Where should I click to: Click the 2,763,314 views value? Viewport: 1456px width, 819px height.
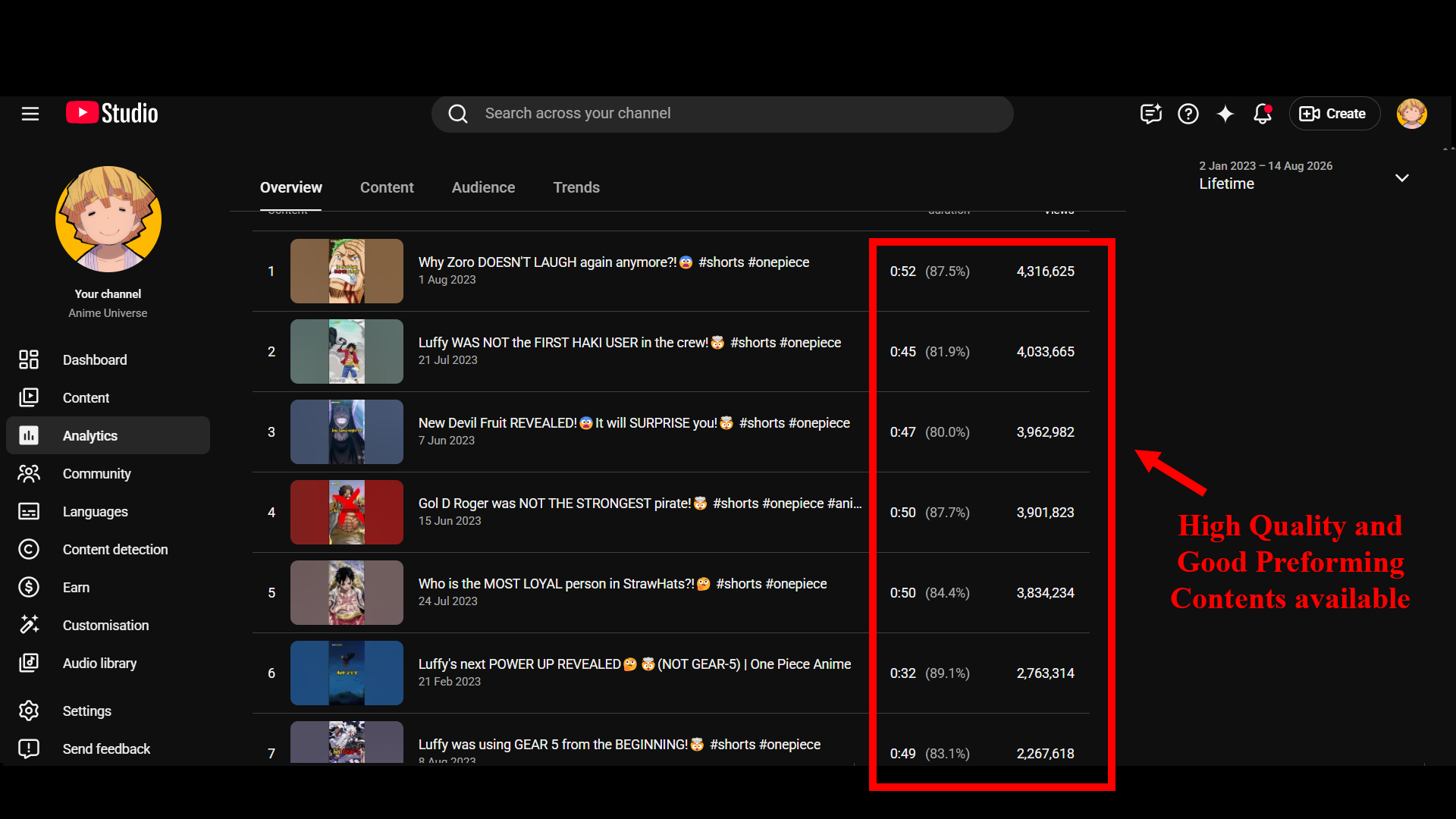(1045, 673)
